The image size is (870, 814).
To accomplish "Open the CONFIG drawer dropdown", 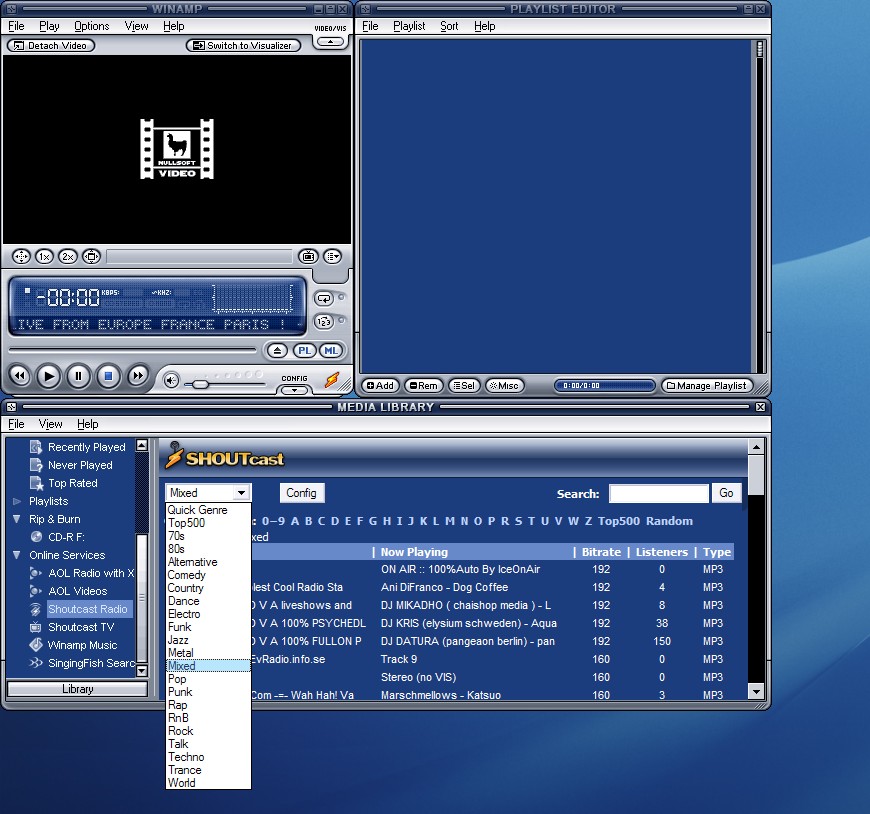I will [294, 390].
